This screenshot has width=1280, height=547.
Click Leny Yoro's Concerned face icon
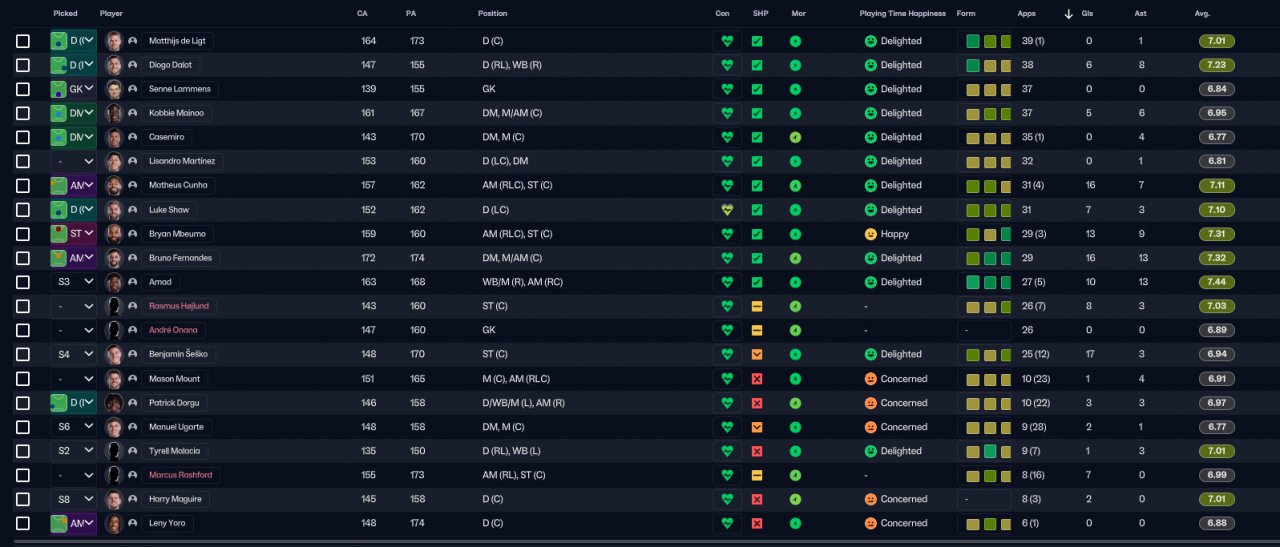[x=870, y=523]
